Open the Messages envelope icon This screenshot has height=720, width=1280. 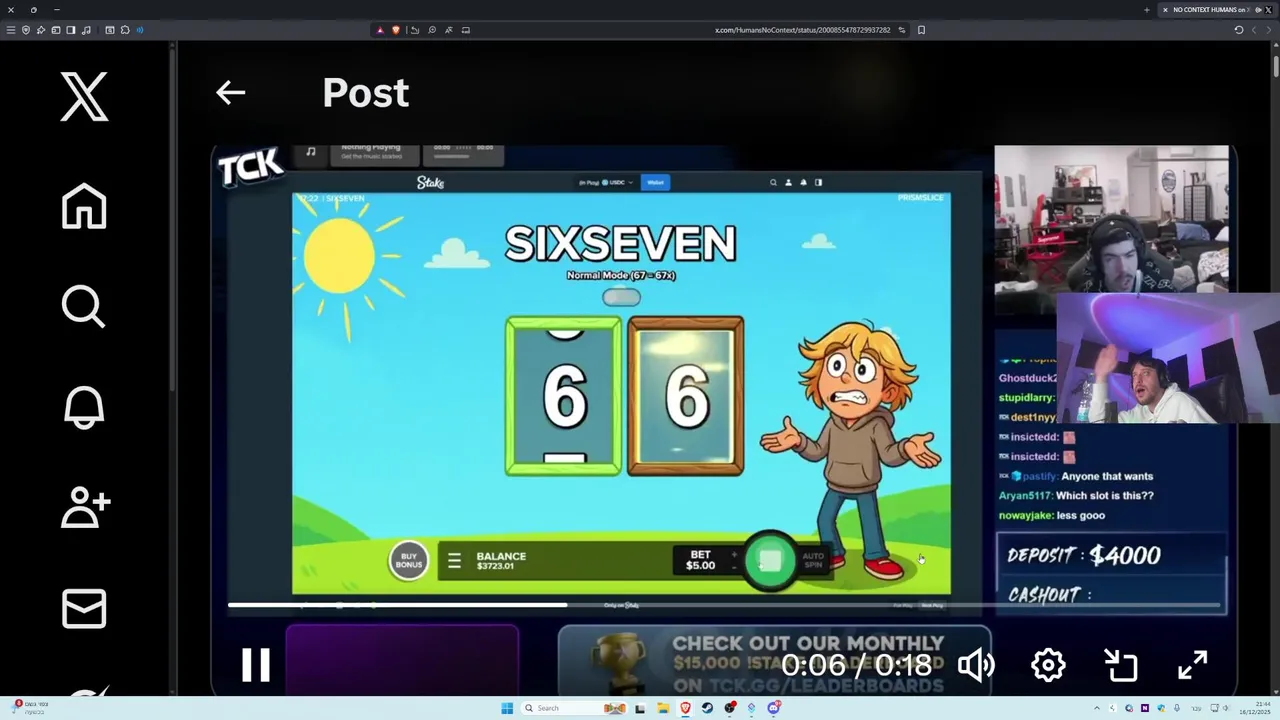84,608
